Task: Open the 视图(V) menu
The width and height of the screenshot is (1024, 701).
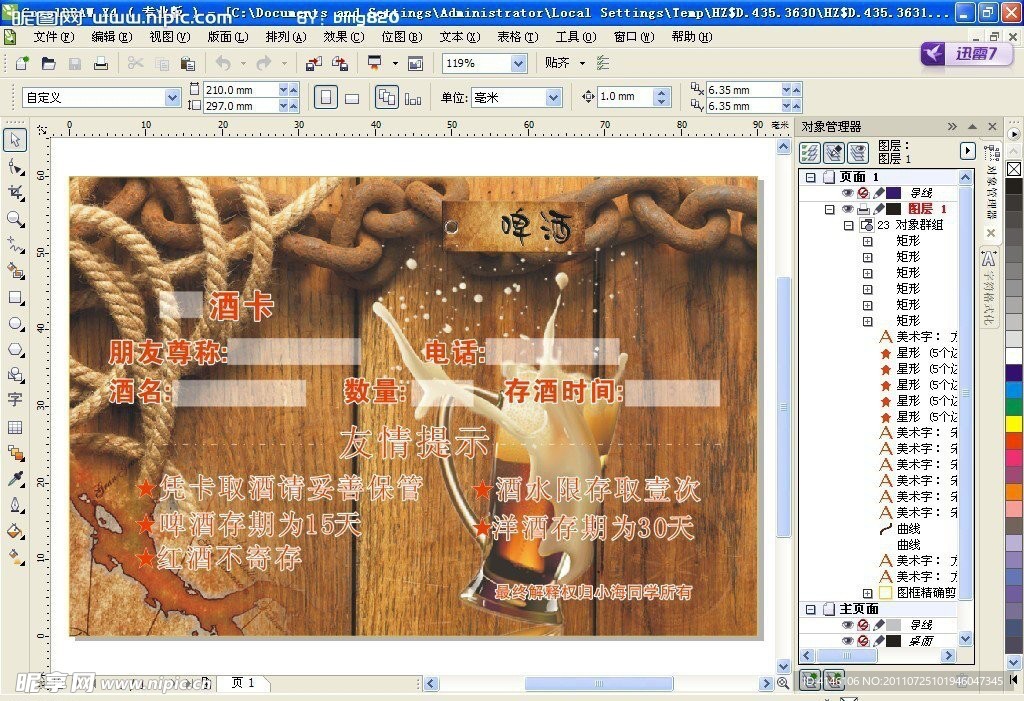Action: [x=170, y=37]
